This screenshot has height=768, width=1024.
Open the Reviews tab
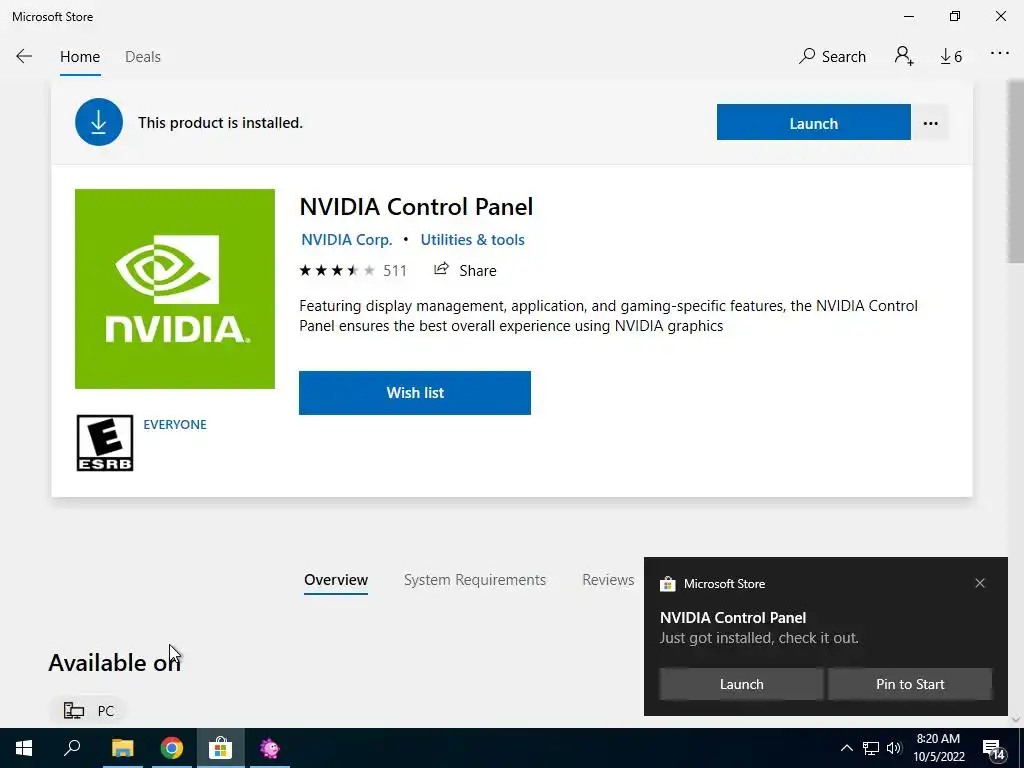click(608, 580)
